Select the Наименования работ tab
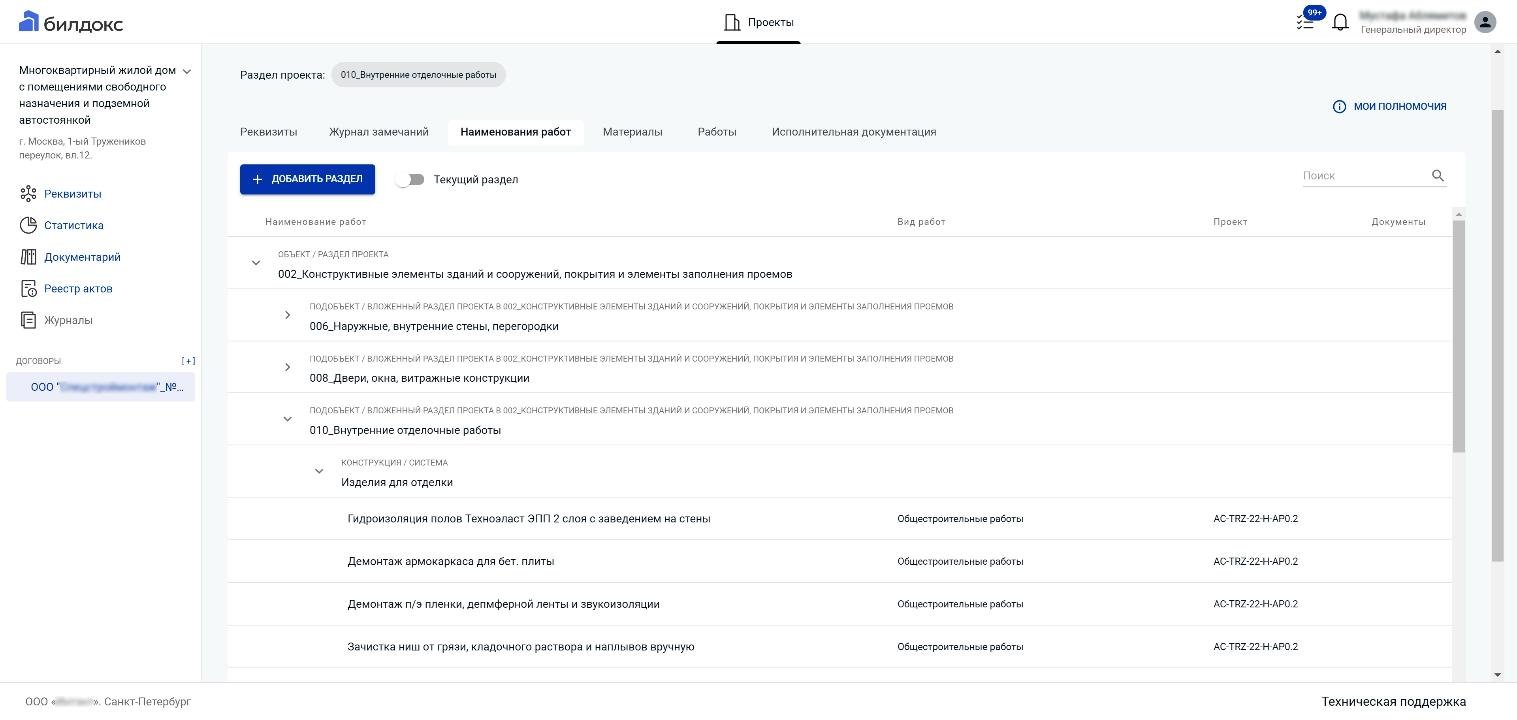The width and height of the screenshot is (1517, 720). coord(516,132)
